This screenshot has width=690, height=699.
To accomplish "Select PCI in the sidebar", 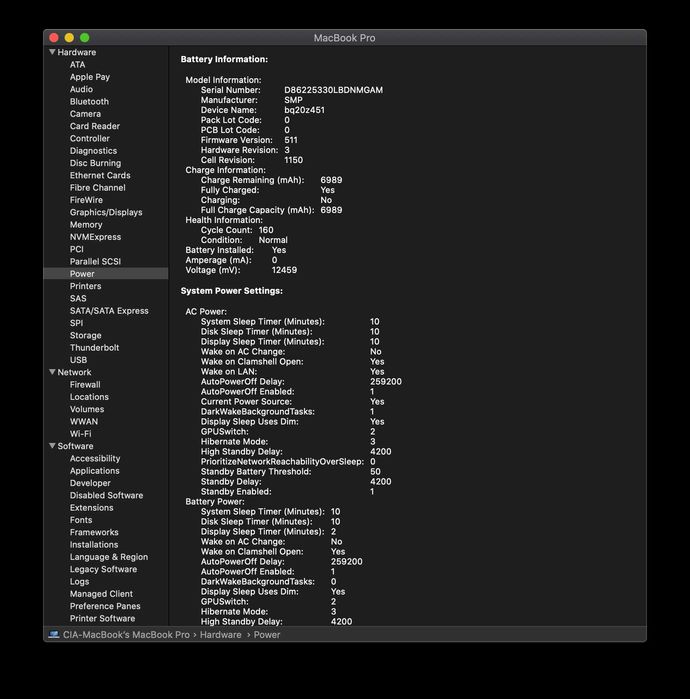I will pos(77,249).
